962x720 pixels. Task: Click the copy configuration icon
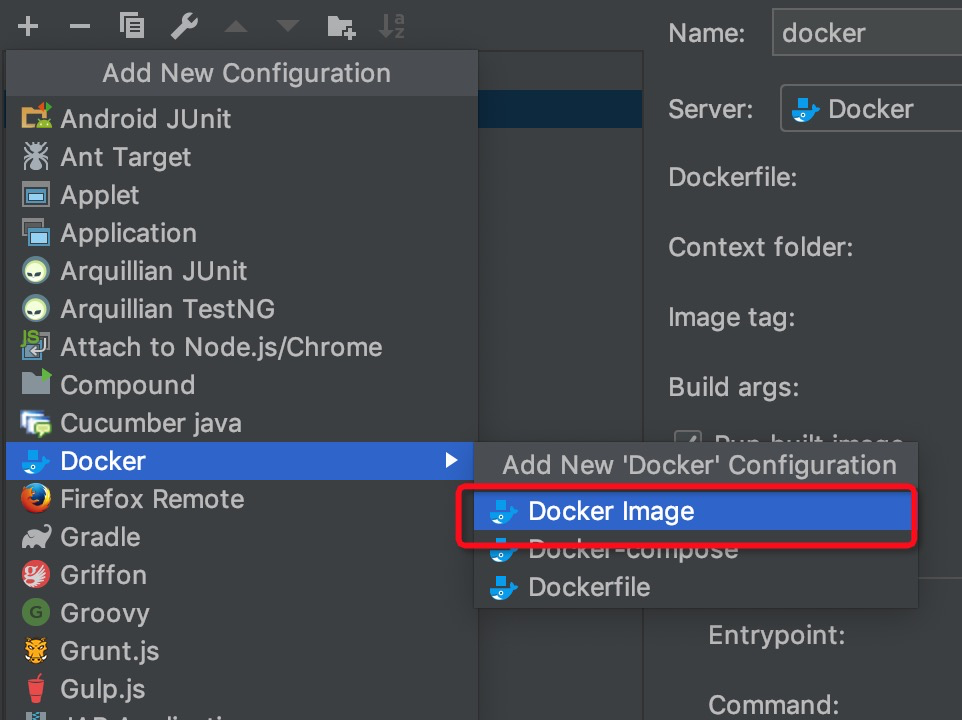[x=131, y=27]
